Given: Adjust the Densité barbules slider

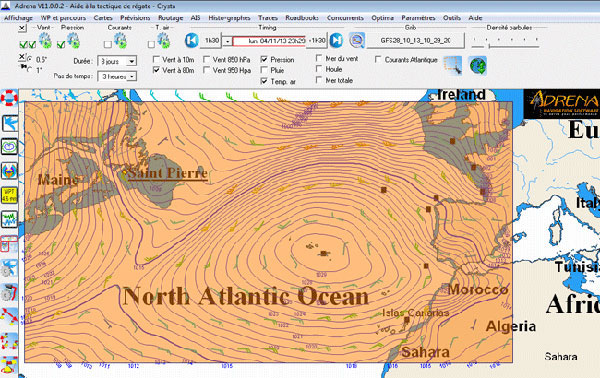Looking at the screenshot, I should 505,42.
